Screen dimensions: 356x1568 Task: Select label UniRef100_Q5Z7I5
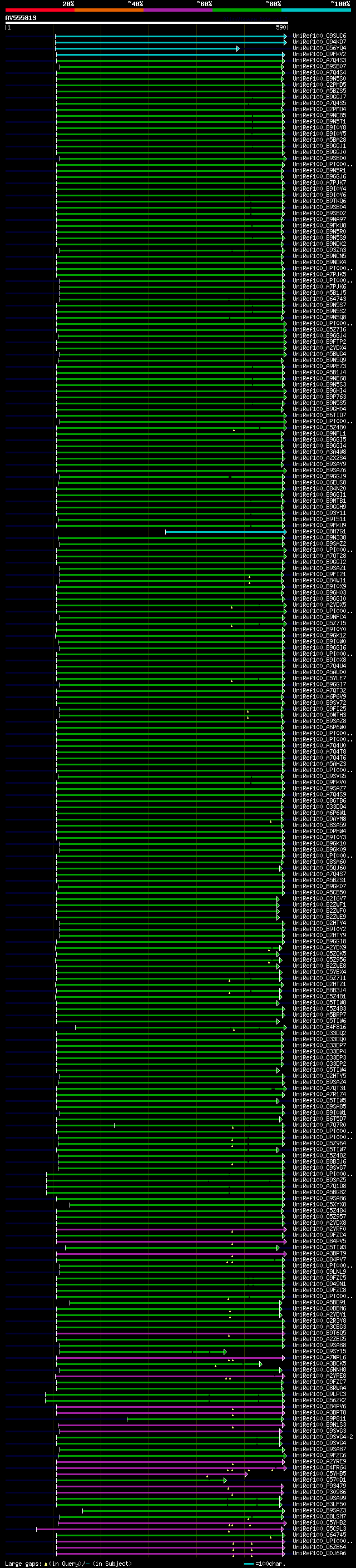319,624
